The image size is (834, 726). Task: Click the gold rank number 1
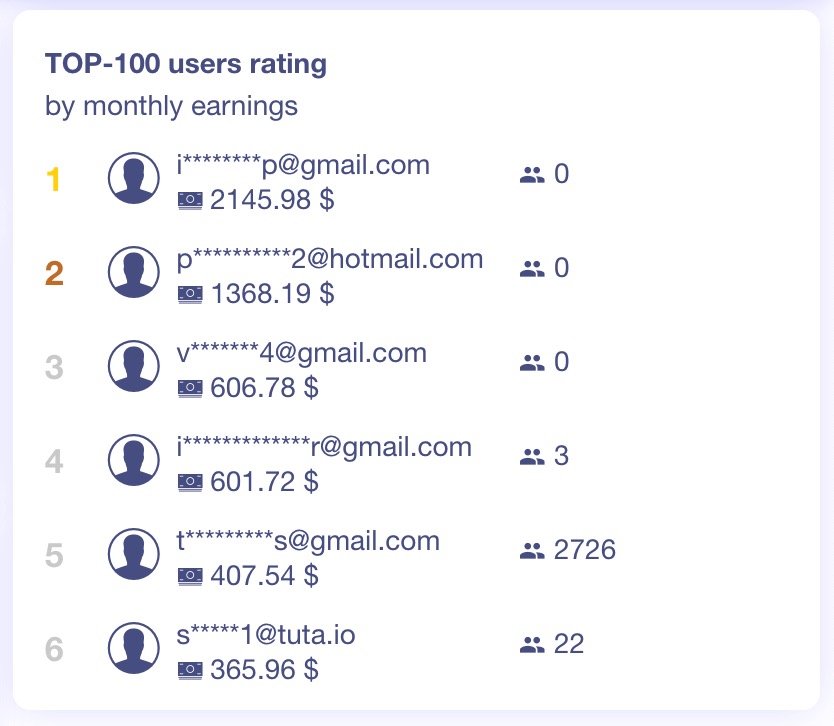pos(54,180)
